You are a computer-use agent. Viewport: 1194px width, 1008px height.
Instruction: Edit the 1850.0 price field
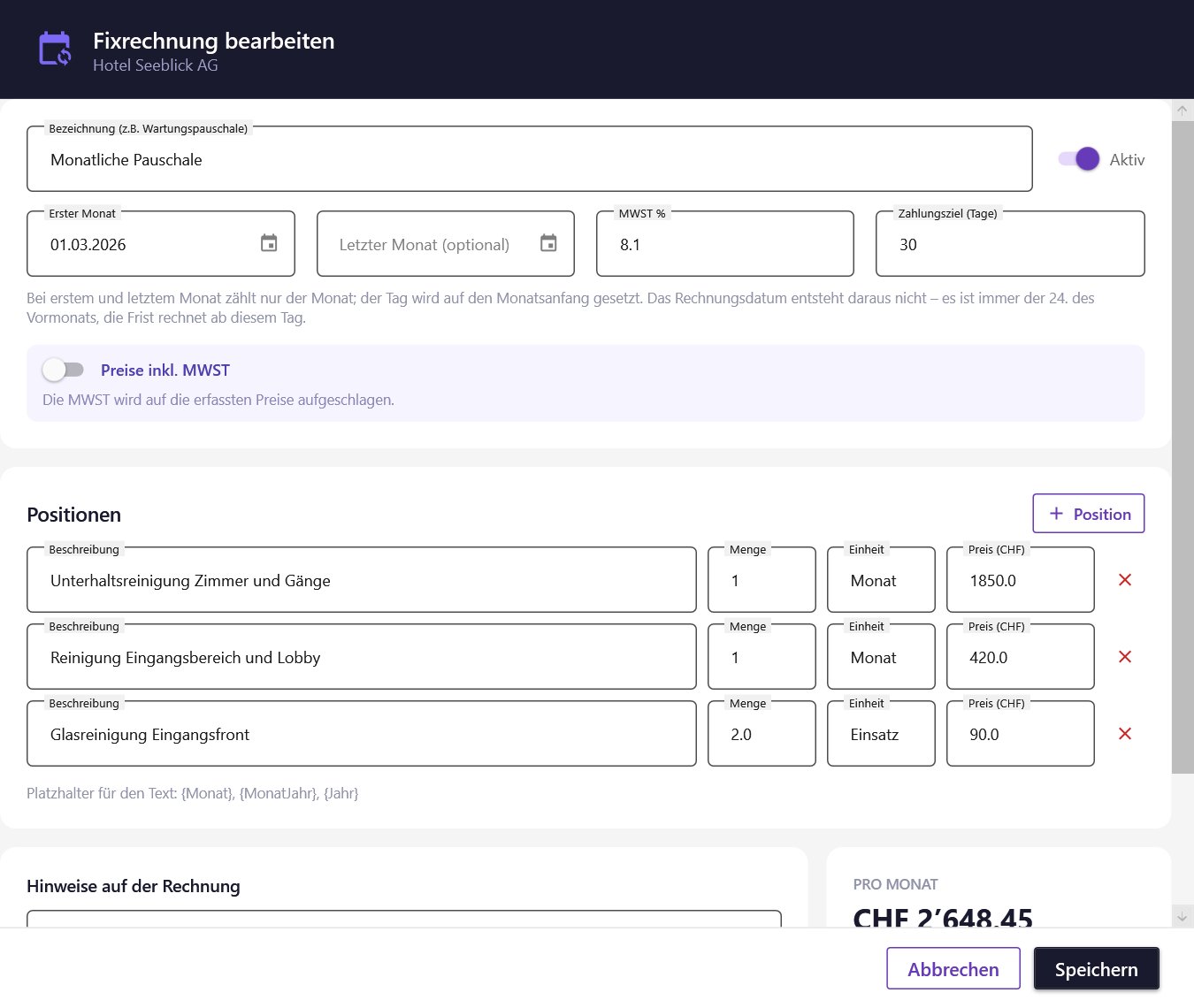1021,580
